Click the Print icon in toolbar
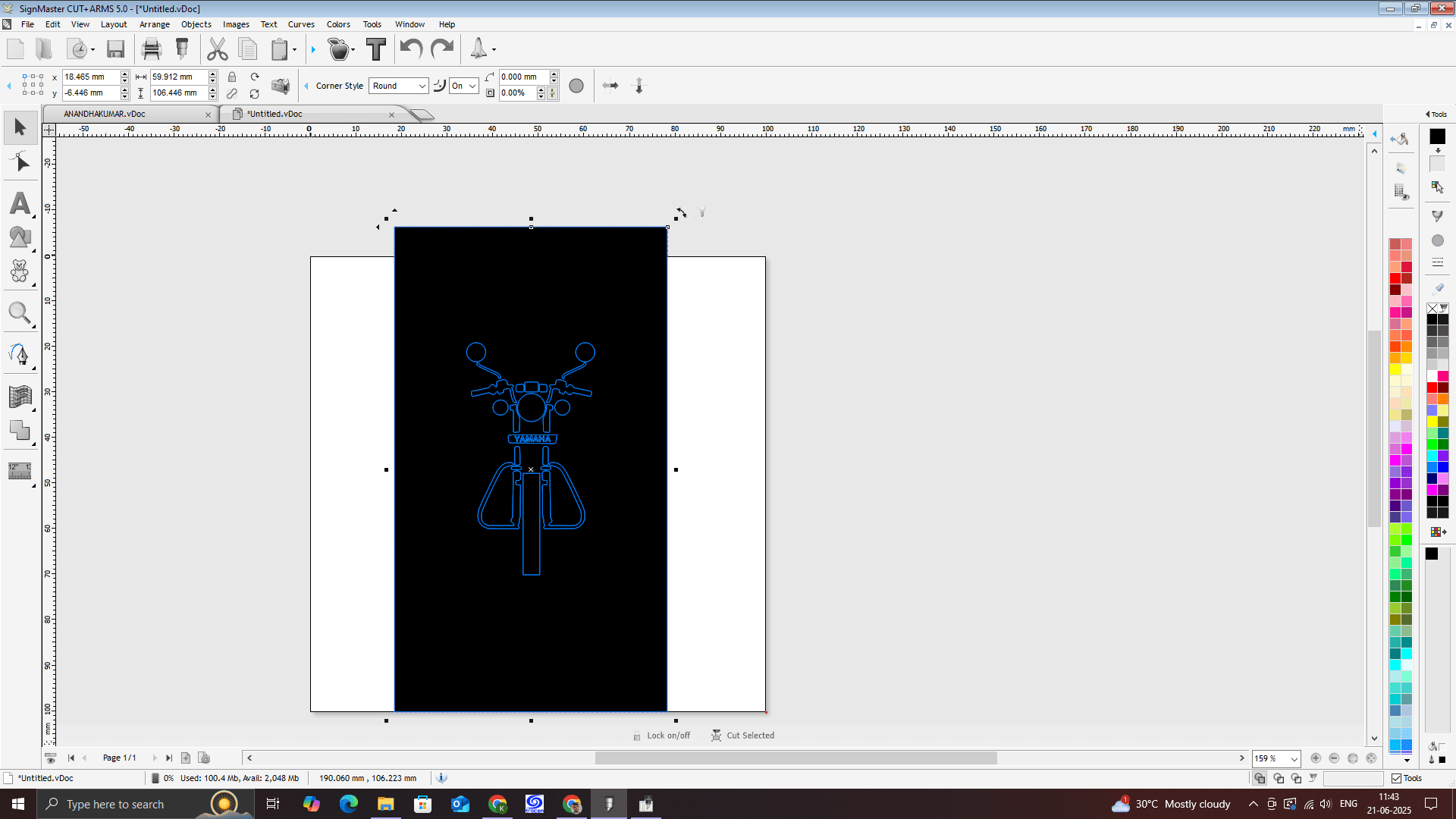Viewport: 1456px width, 819px height. pos(152,49)
